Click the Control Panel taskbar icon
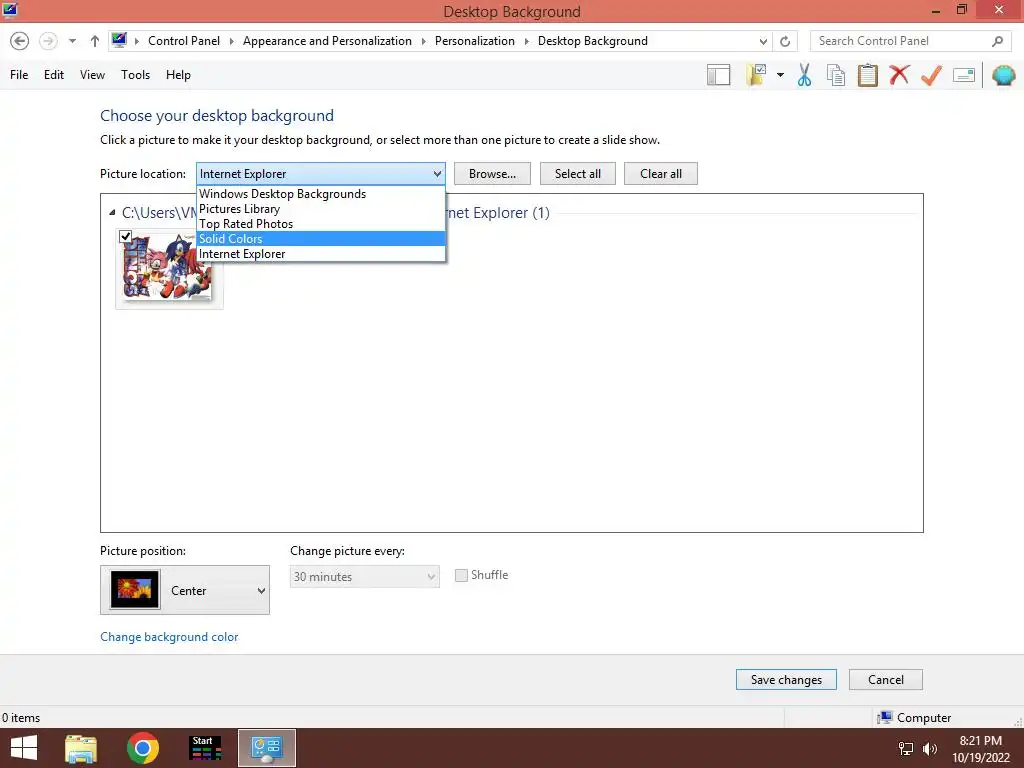This screenshot has height=768, width=1024. coord(266,748)
